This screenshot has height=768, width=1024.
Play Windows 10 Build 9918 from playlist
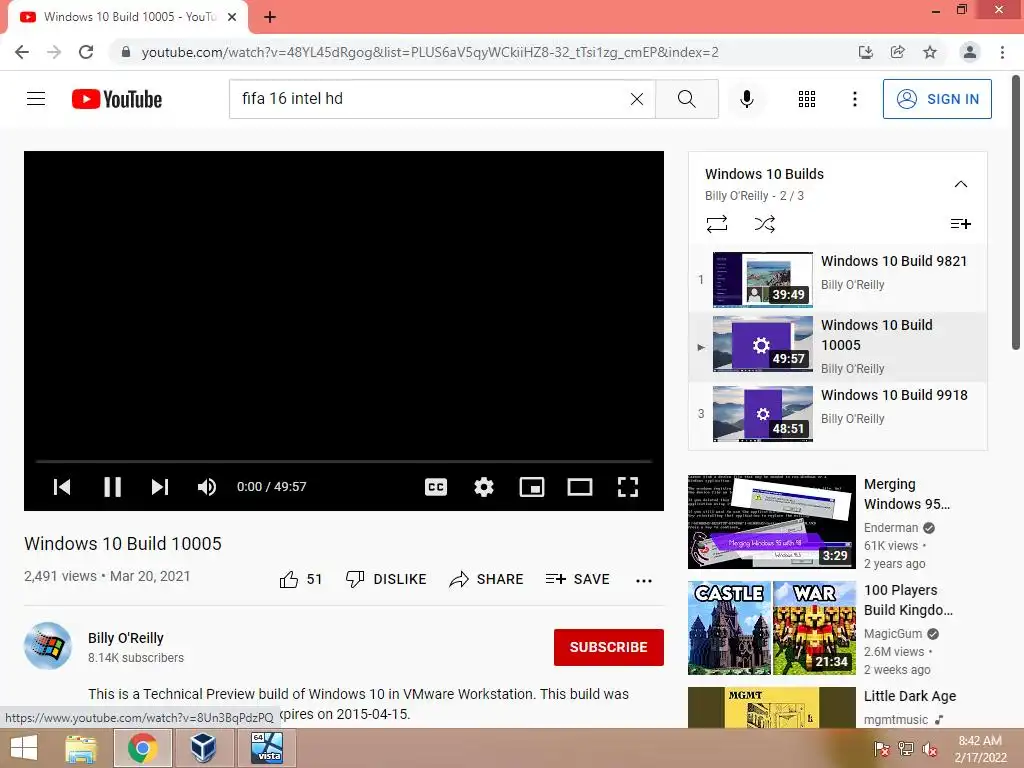pos(838,414)
